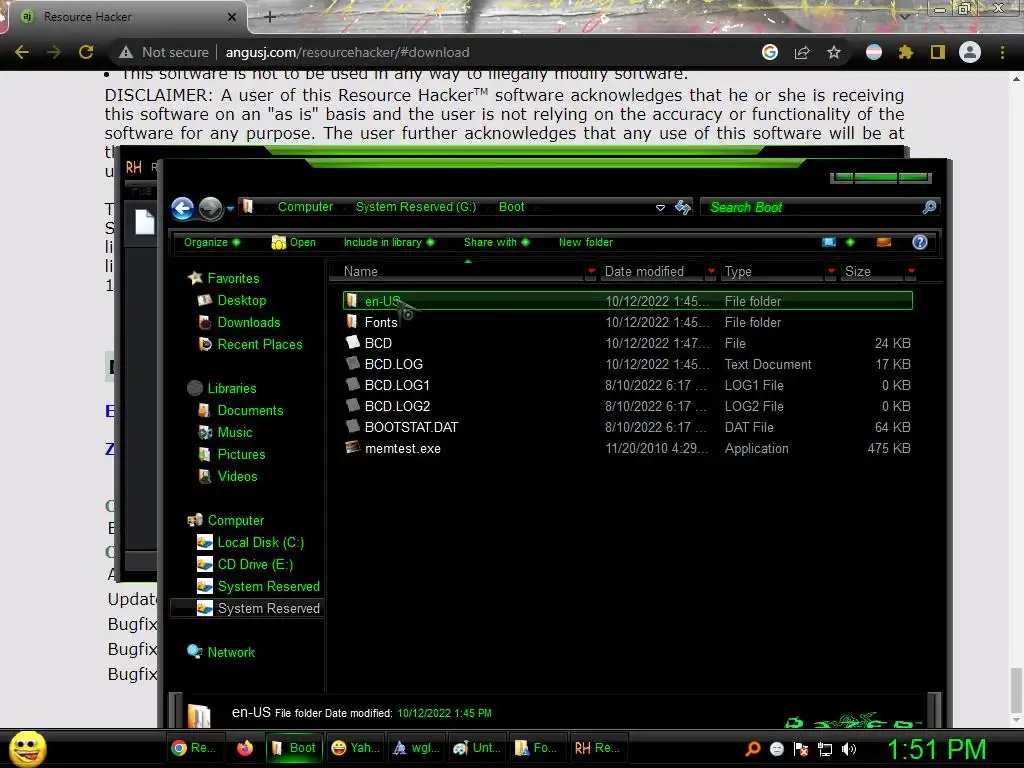1024x768 pixels.
Task: Expand the address bar history dropdown
Action: tap(660, 208)
